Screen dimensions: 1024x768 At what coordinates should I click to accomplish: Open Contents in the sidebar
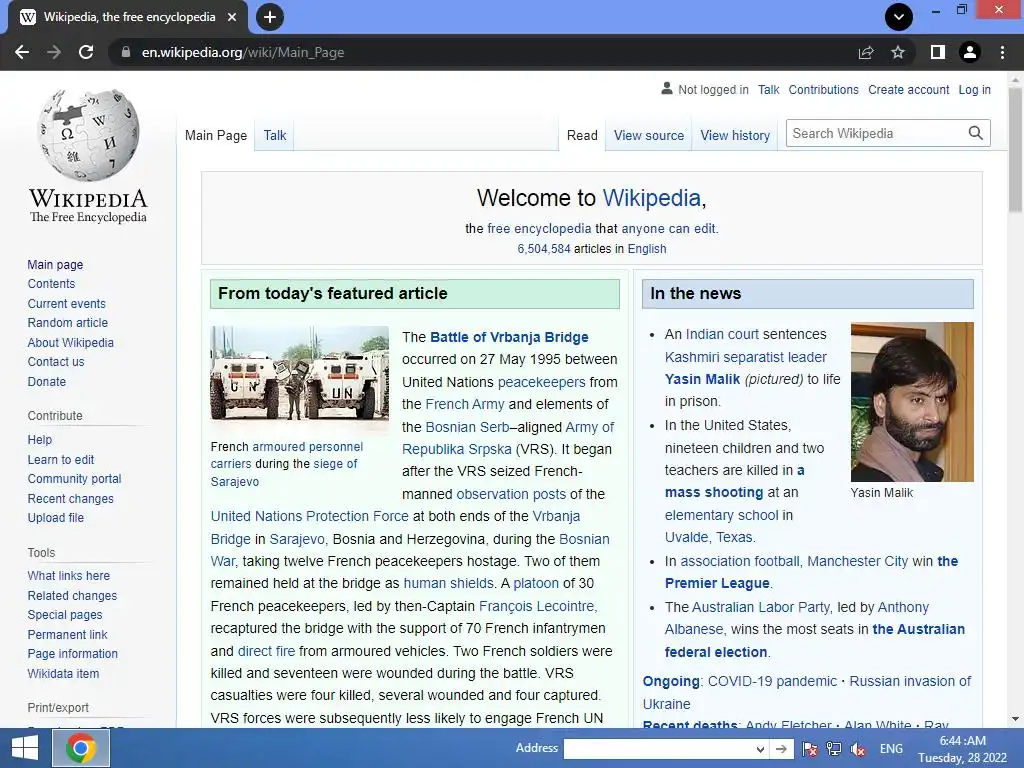51,283
